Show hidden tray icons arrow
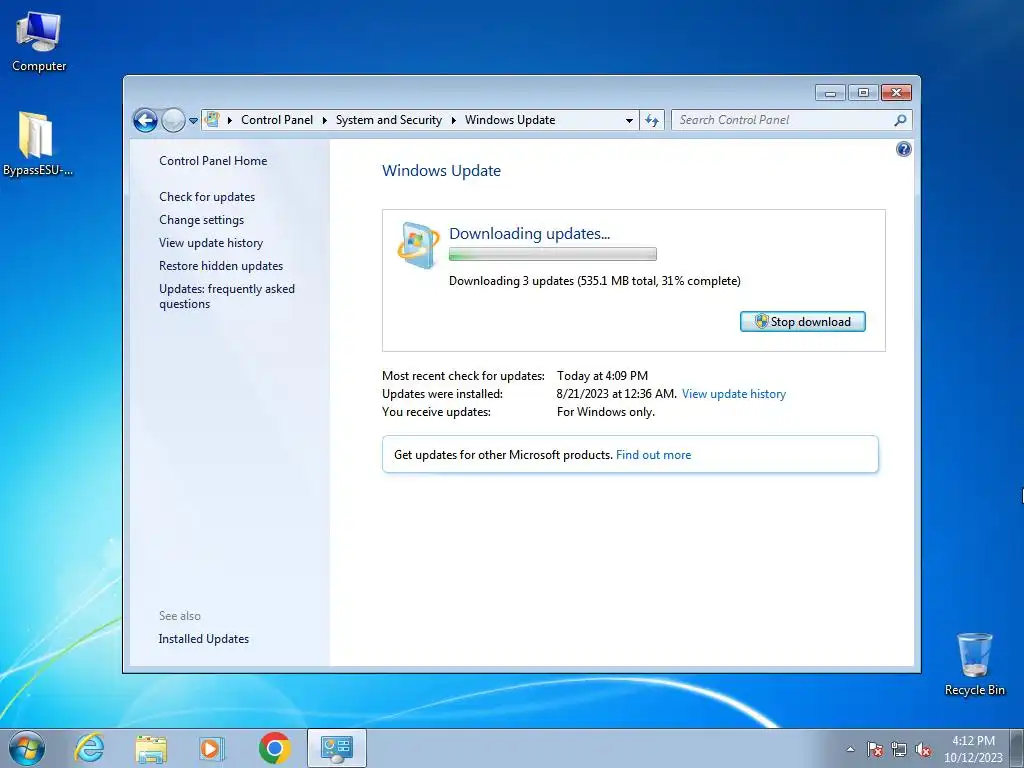The image size is (1024, 768). [x=850, y=749]
